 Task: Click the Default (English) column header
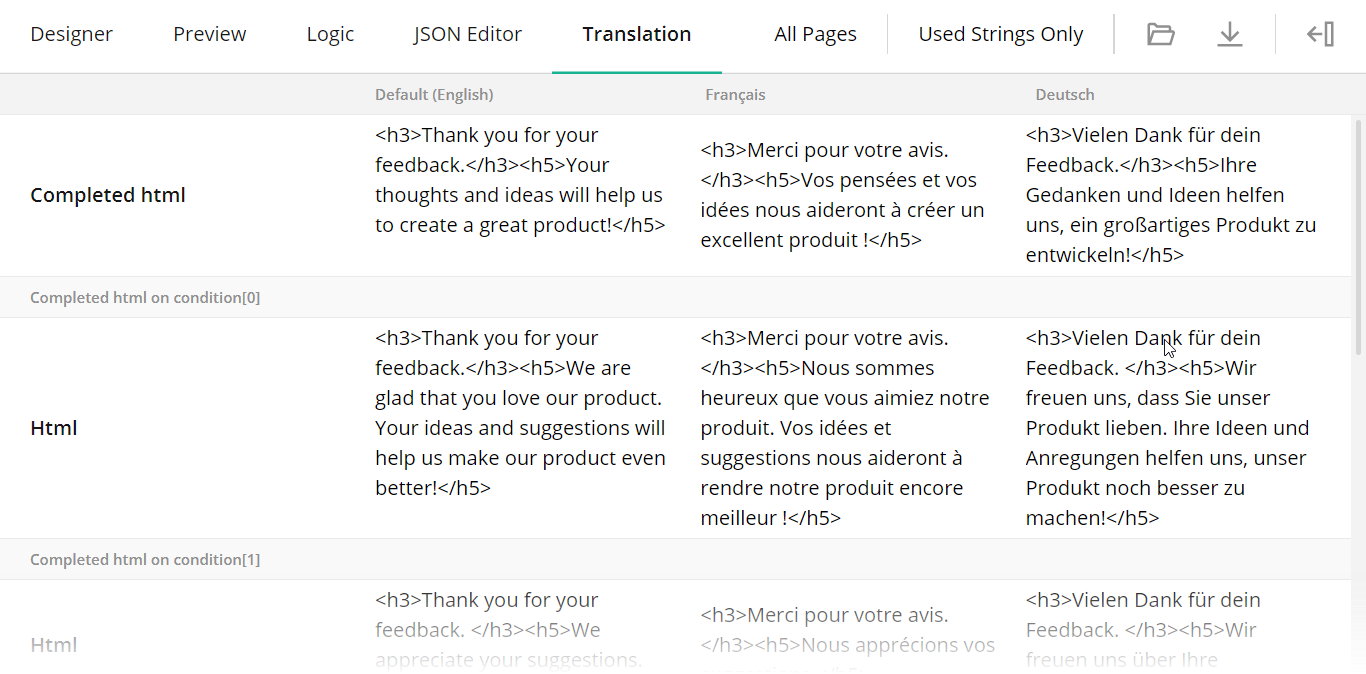pyautogui.click(x=434, y=94)
